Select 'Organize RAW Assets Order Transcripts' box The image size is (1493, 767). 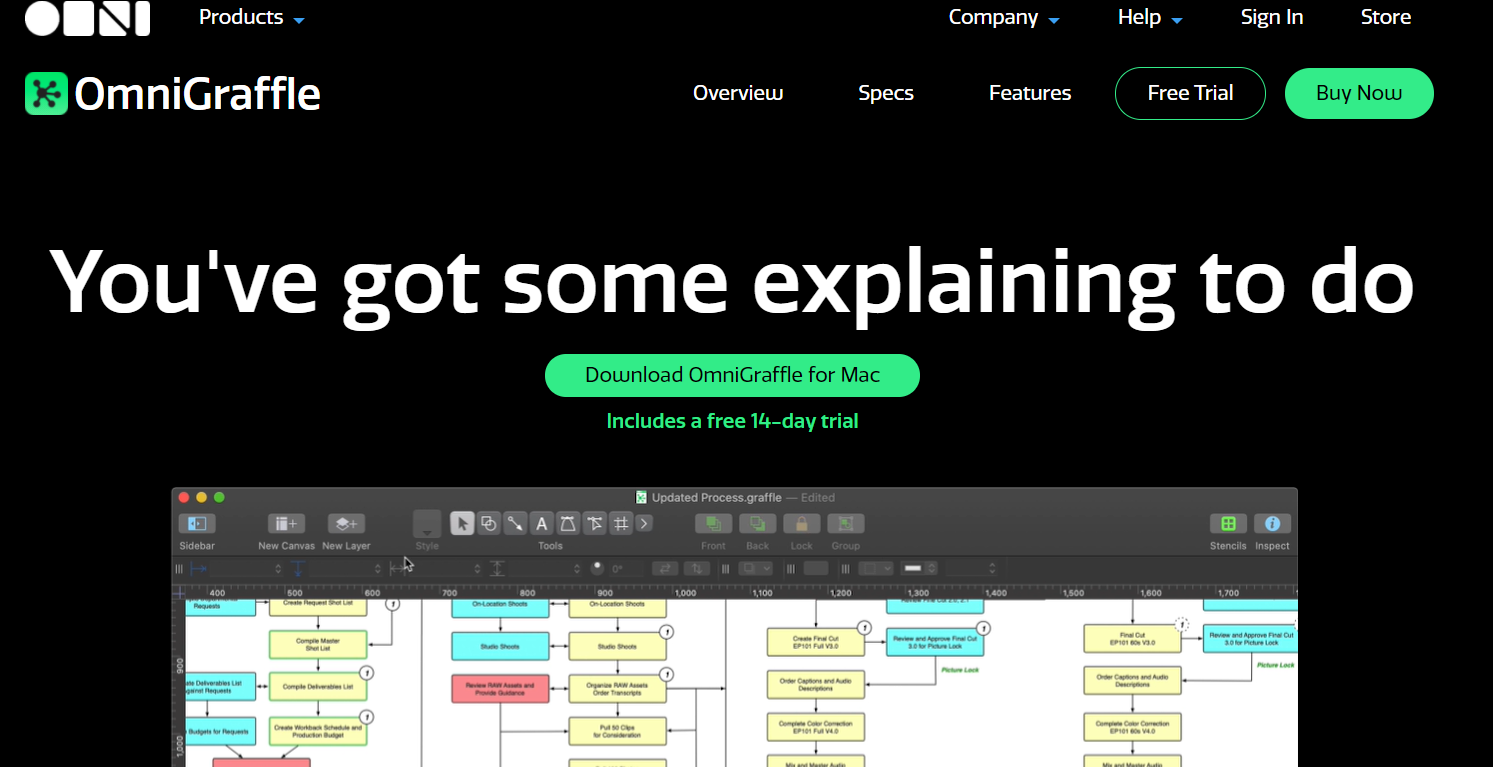pyautogui.click(x=617, y=689)
